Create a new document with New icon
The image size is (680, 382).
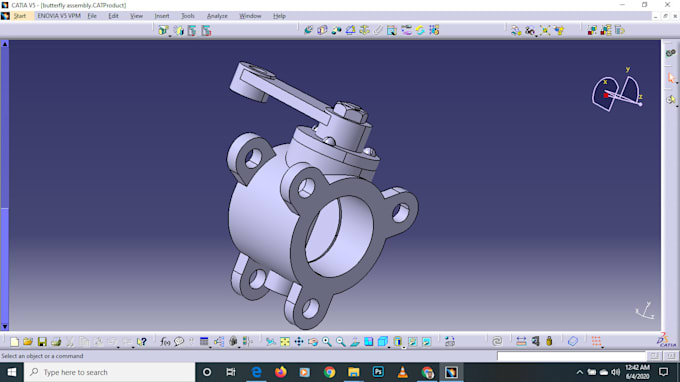[14, 342]
